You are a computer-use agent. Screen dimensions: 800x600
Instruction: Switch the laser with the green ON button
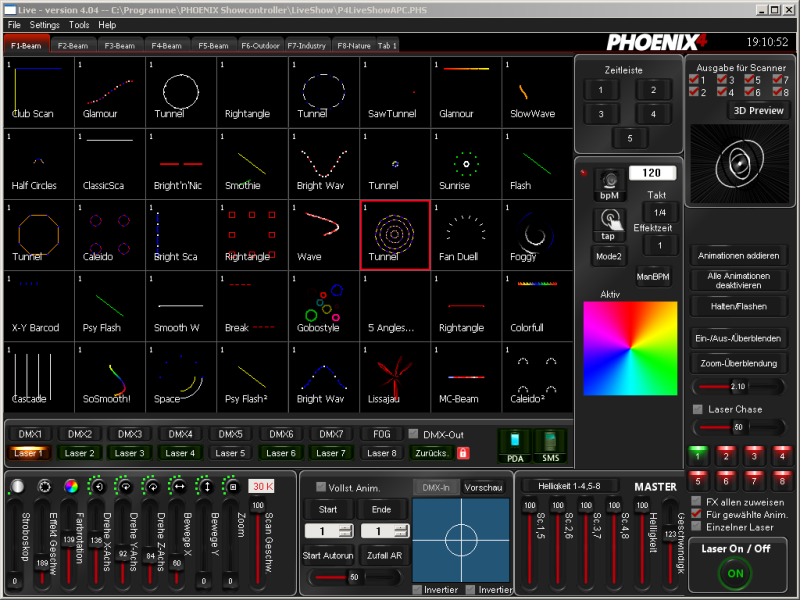[735, 573]
